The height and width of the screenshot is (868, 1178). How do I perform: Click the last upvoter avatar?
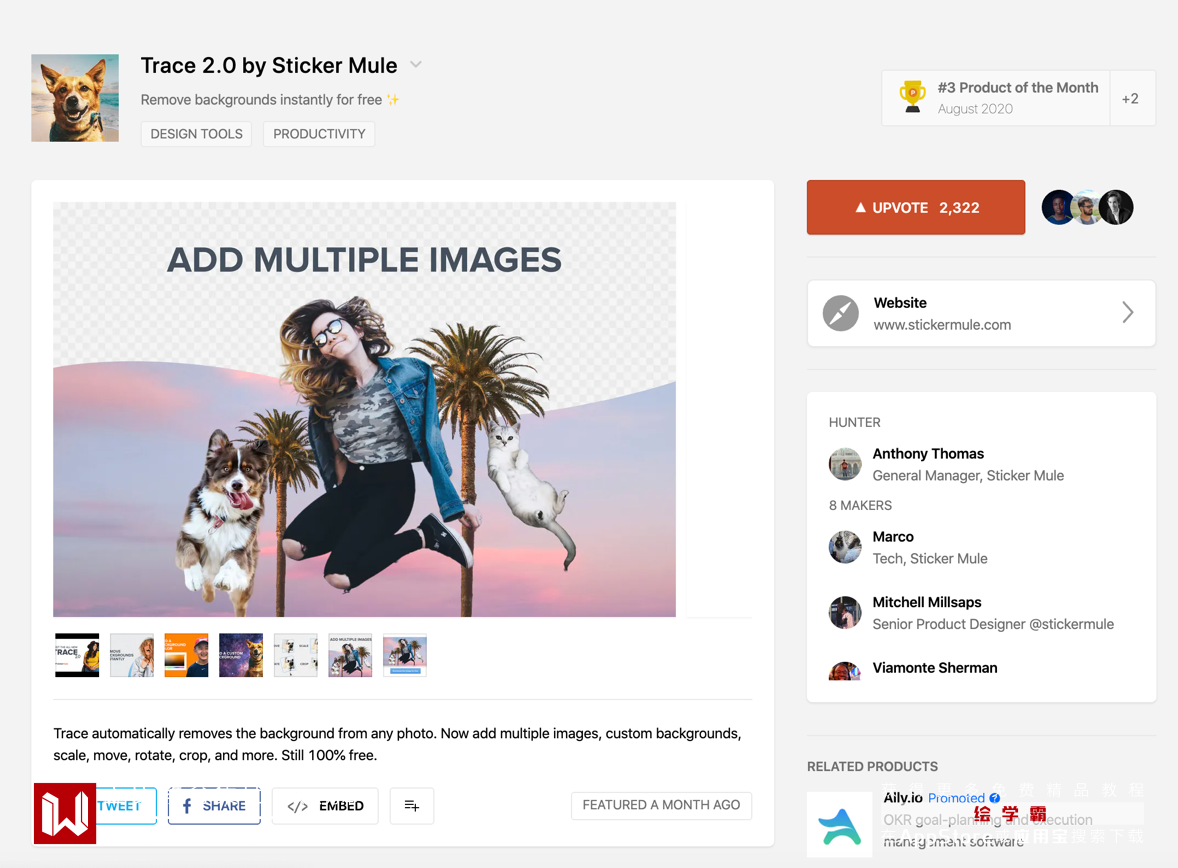(x=1116, y=207)
